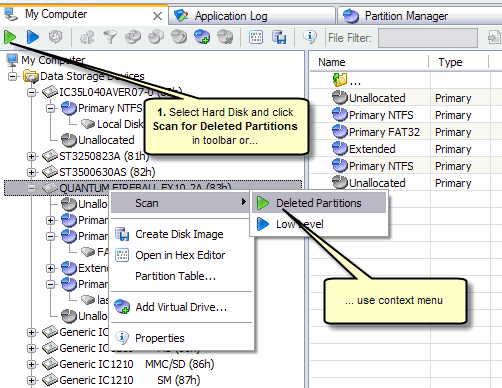Expand the Generic IC1210 SM (87h) node
502x388 pixels.
tap(31, 380)
